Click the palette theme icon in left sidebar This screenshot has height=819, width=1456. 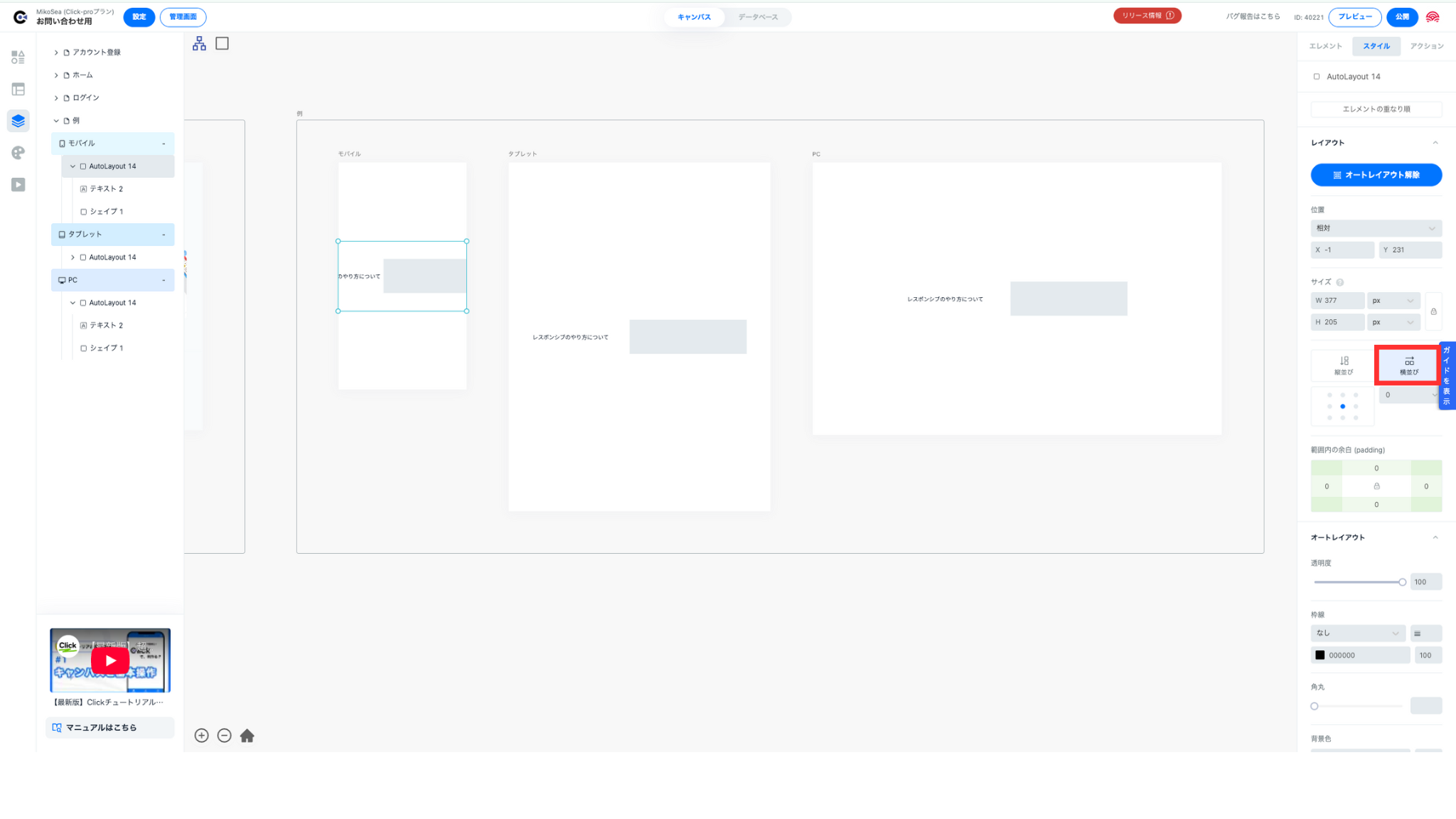point(18,153)
